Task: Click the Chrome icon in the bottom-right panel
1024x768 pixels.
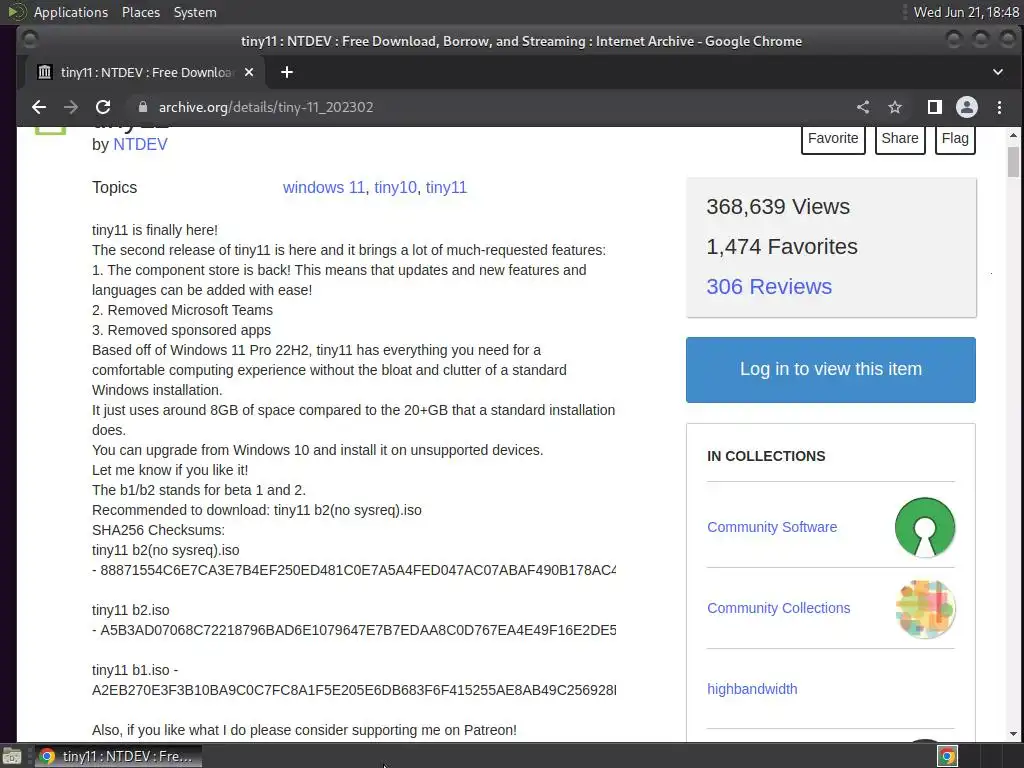Action: [x=947, y=756]
